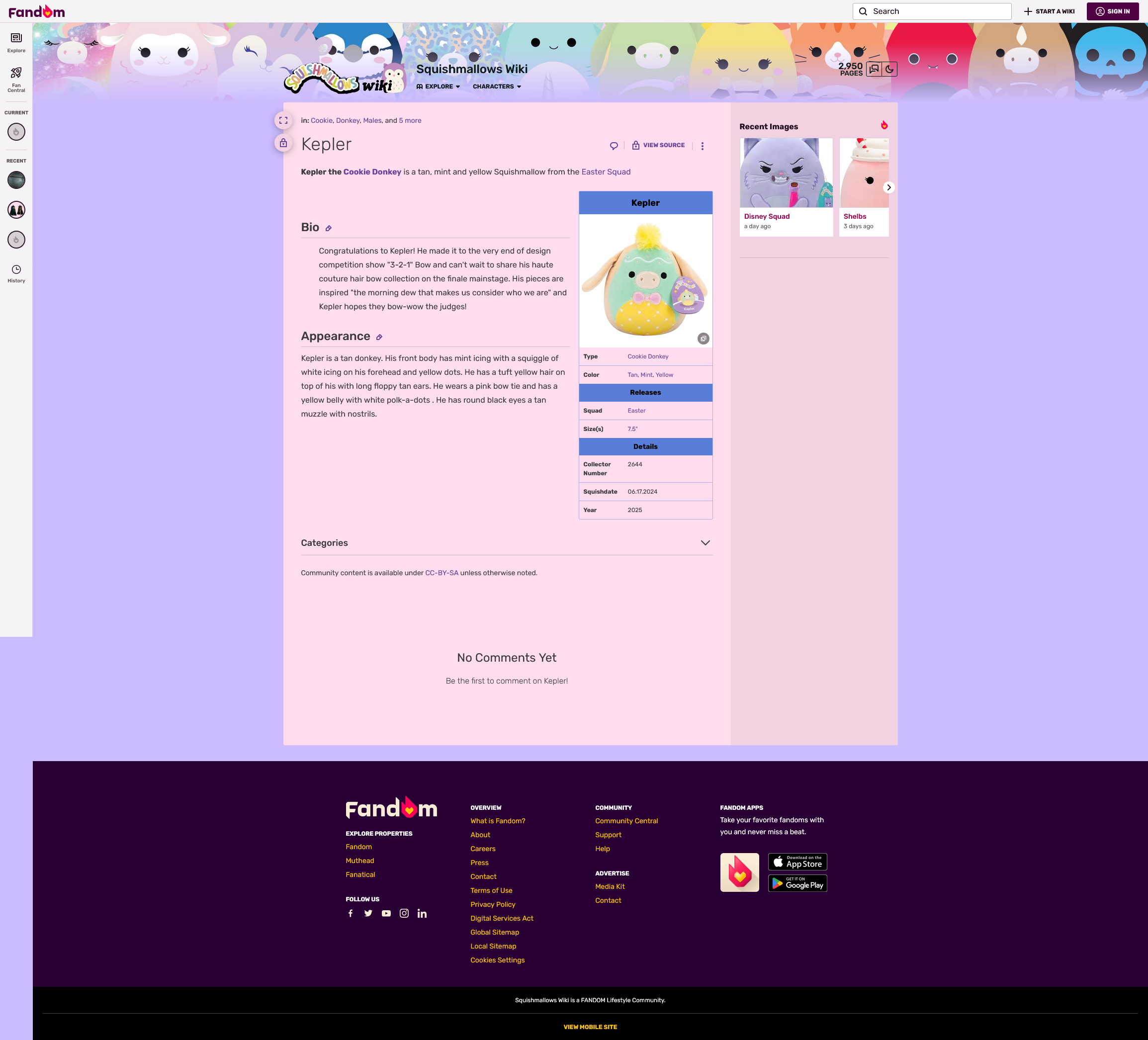The width and height of the screenshot is (1148, 1040).
Task: Open the Disney Squad recent image card
Action: pyautogui.click(x=787, y=187)
